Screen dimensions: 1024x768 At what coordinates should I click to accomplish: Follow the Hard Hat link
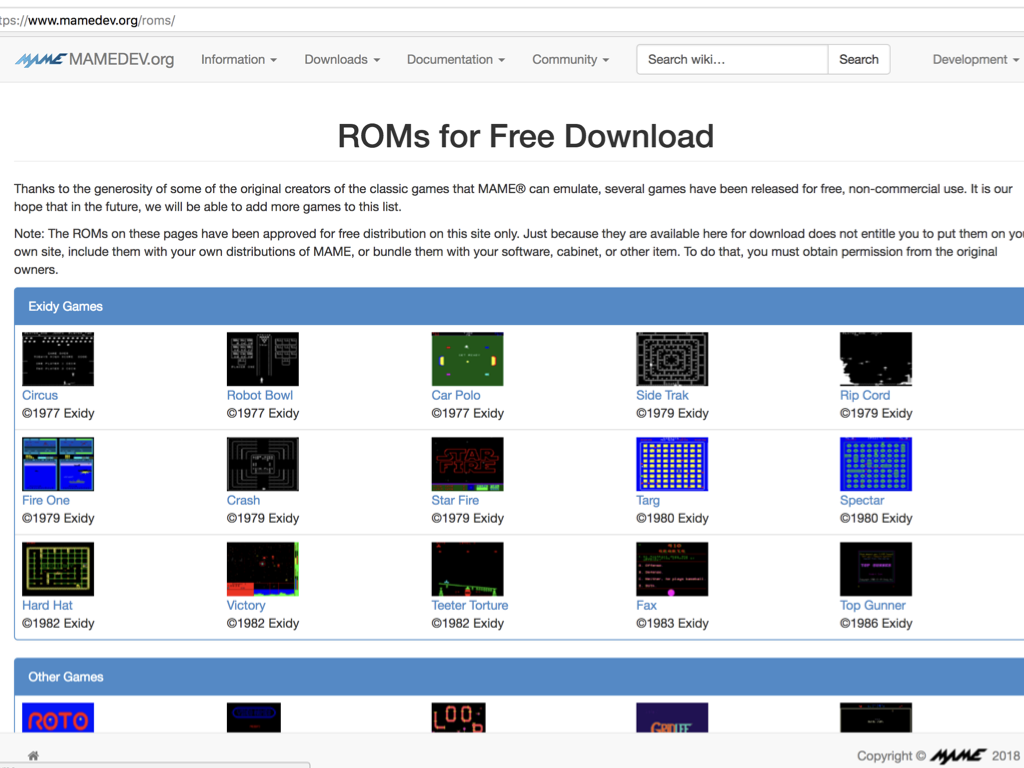point(47,605)
